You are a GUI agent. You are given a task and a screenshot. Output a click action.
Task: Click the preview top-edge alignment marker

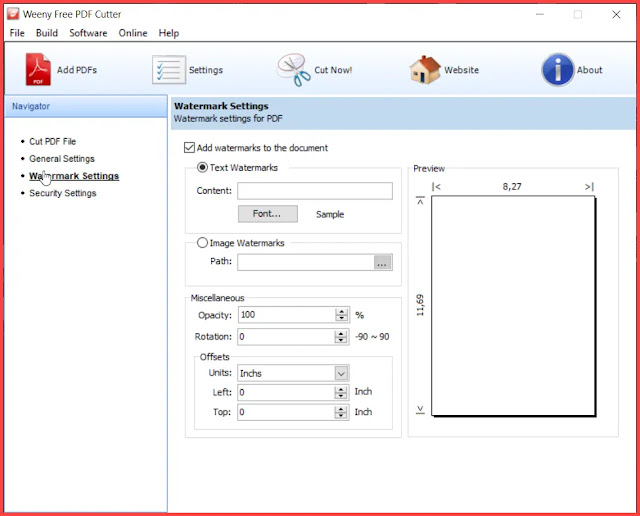(420, 201)
